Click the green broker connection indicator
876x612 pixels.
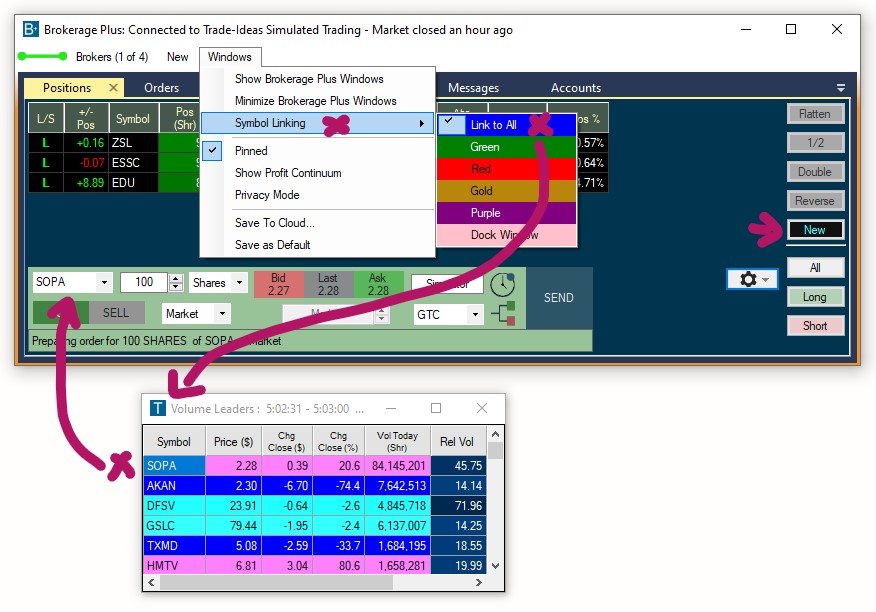(43, 57)
